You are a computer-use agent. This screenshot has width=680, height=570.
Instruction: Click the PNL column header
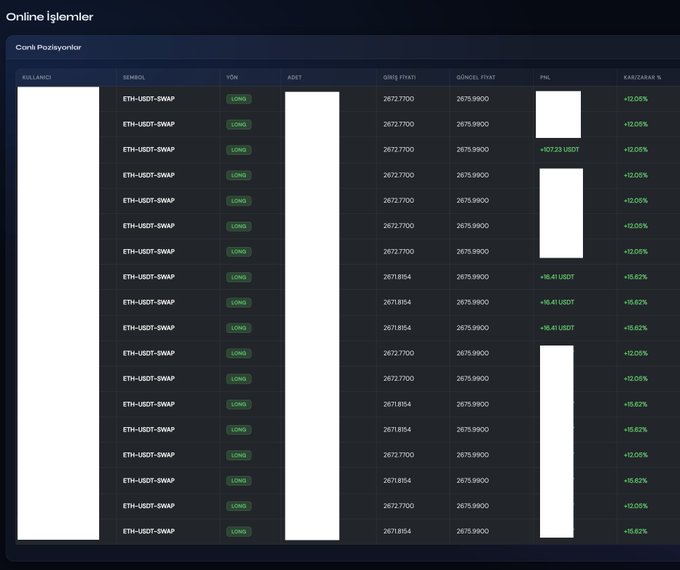[545, 77]
